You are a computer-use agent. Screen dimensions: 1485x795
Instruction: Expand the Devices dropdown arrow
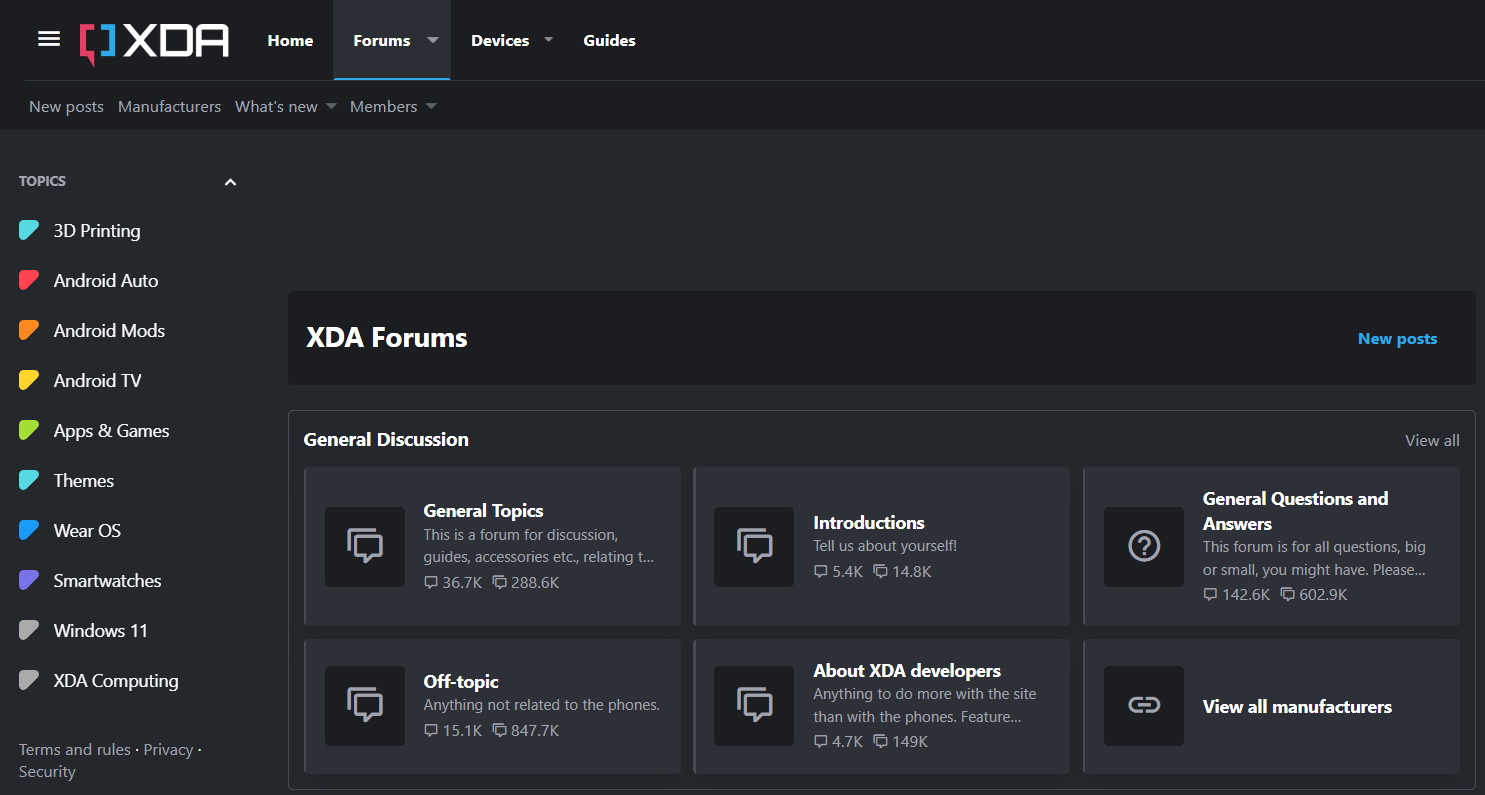point(548,40)
